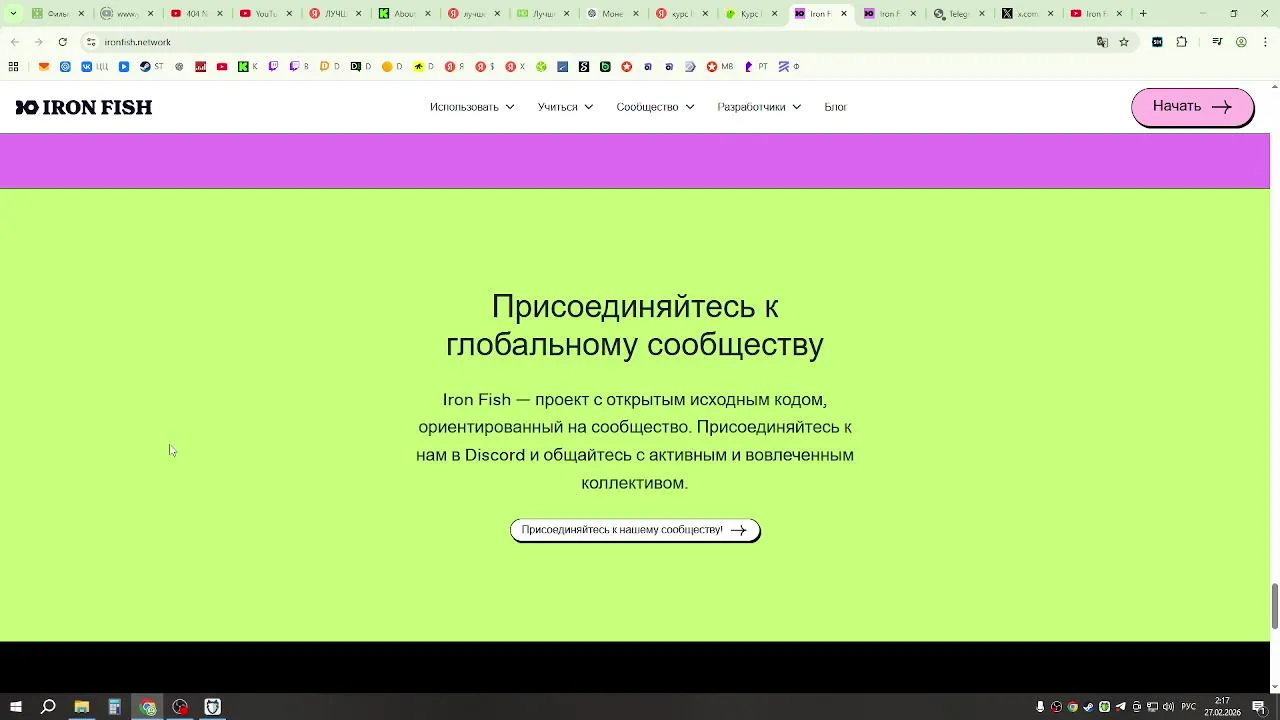The height and width of the screenshot is (720, 1280).
Task: Open the media control icon in toolbar
Action: pyautogui.click(x=1217, y=42)
